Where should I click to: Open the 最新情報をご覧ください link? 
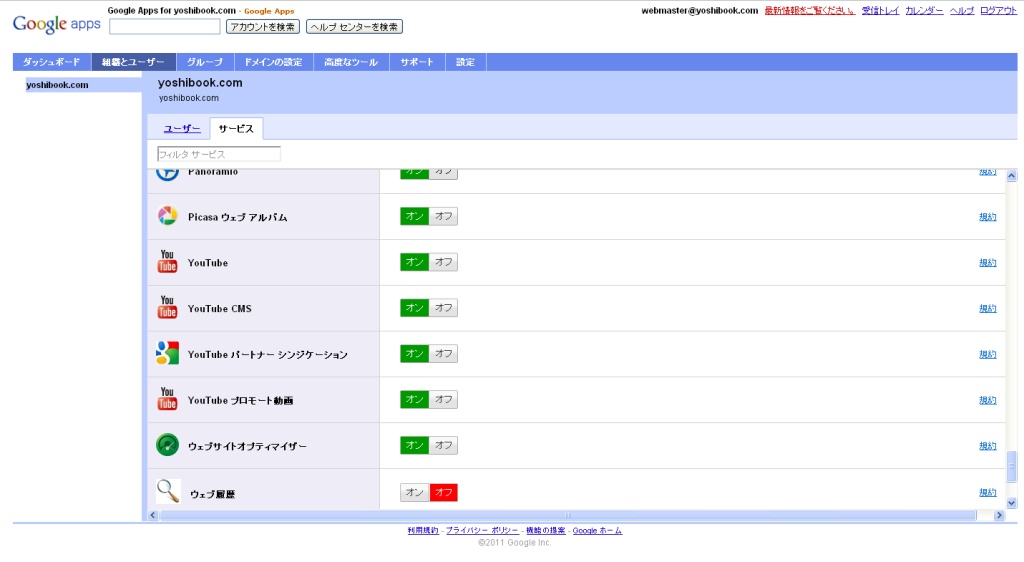(x=810, y=10)
